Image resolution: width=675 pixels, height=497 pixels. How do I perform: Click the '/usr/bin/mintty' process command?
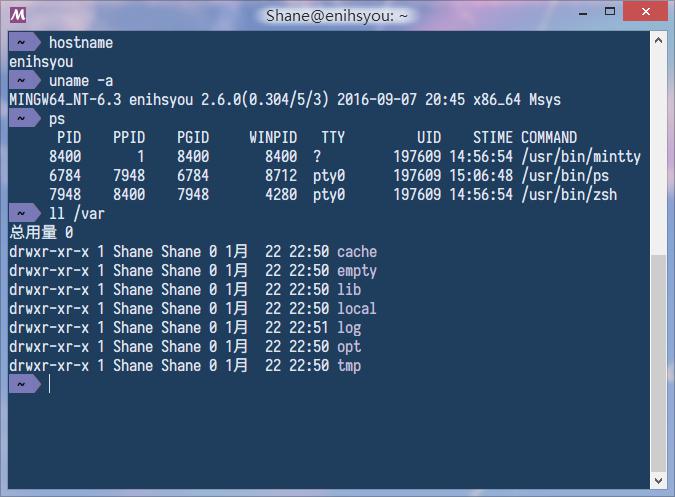tap(580, 157)
